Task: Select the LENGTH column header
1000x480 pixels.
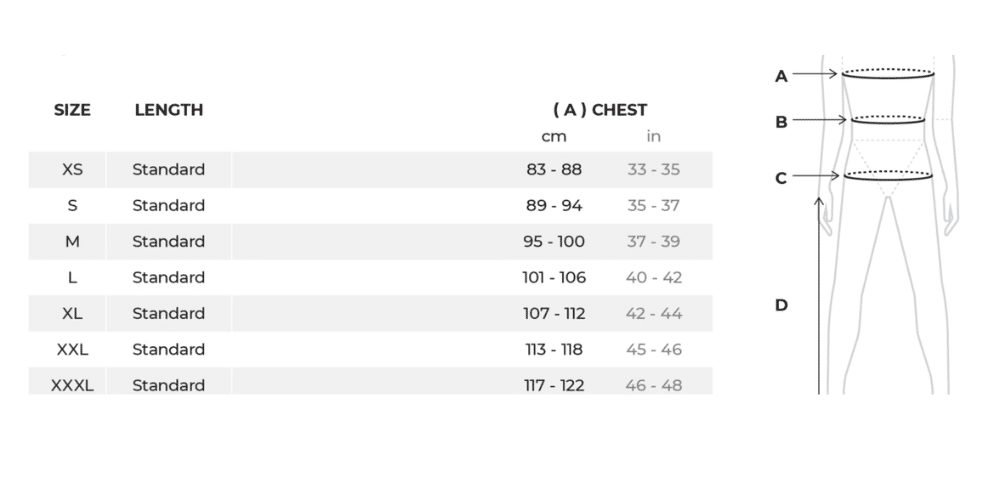Action: coord(169,110)
